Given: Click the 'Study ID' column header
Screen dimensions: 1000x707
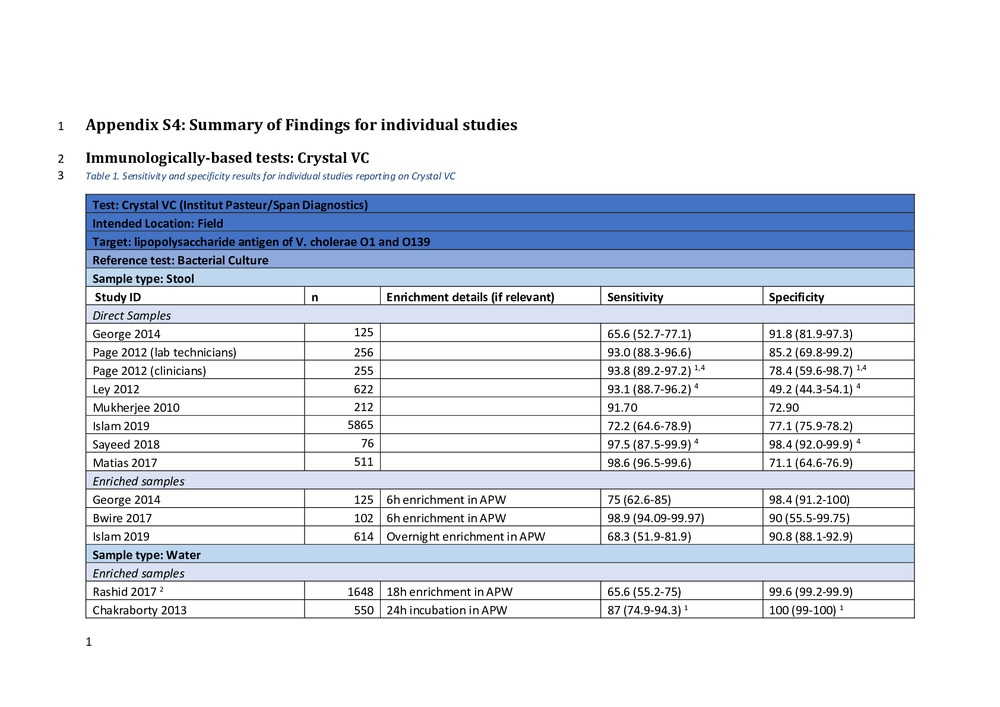Looking at the screenshot, I should (118, 297).
